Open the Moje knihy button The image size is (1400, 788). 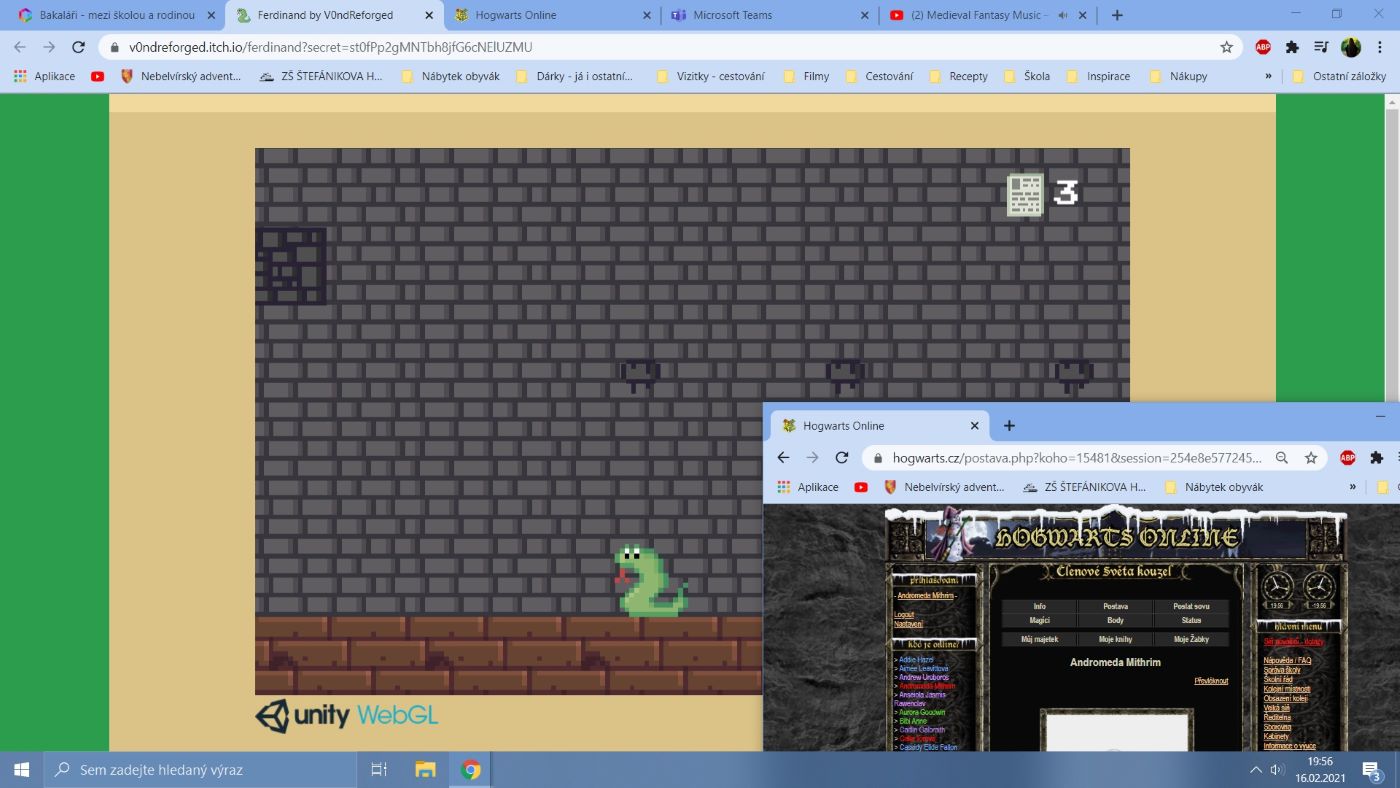1115,639
